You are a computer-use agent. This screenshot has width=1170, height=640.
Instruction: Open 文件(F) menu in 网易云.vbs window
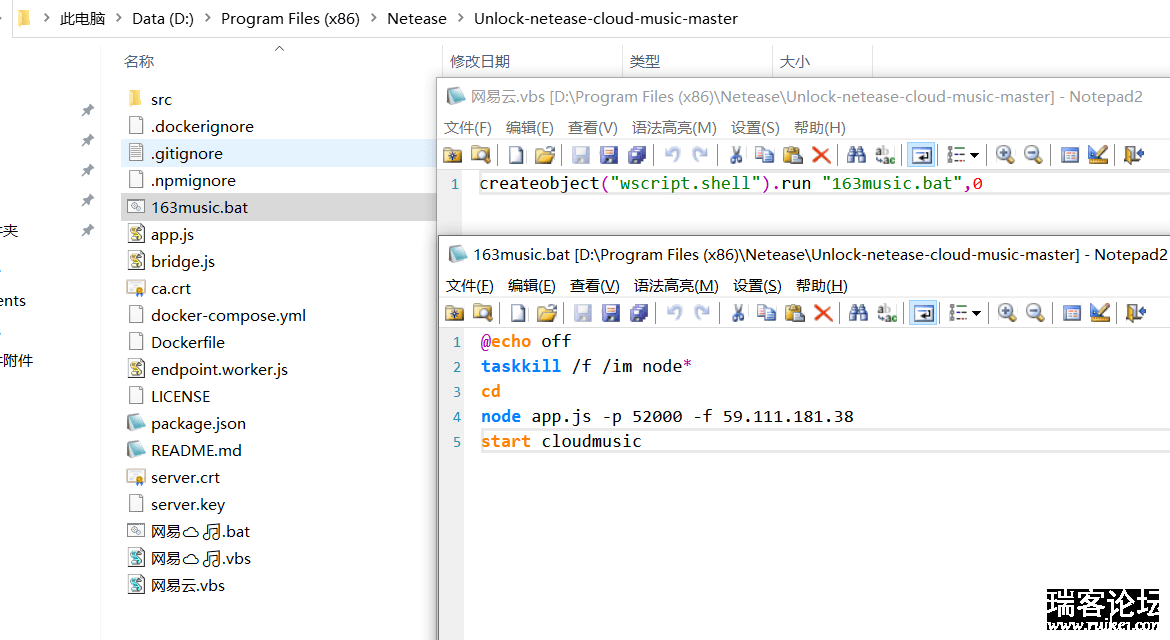(468, 128)
